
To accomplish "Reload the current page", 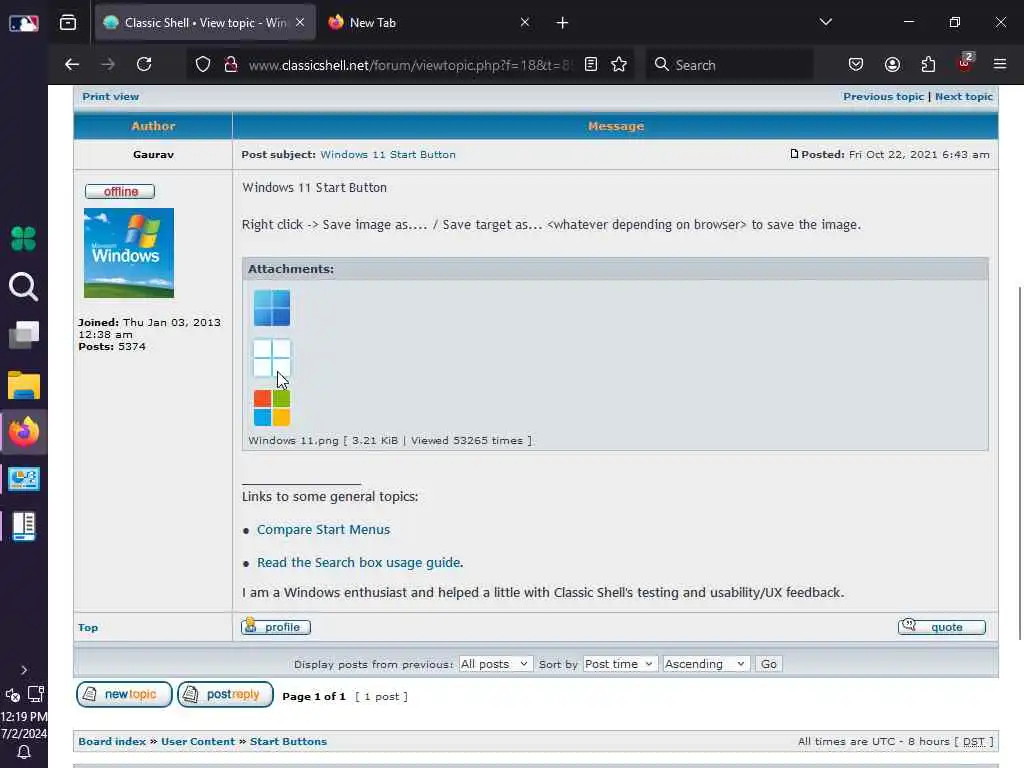I will point(144,65).
